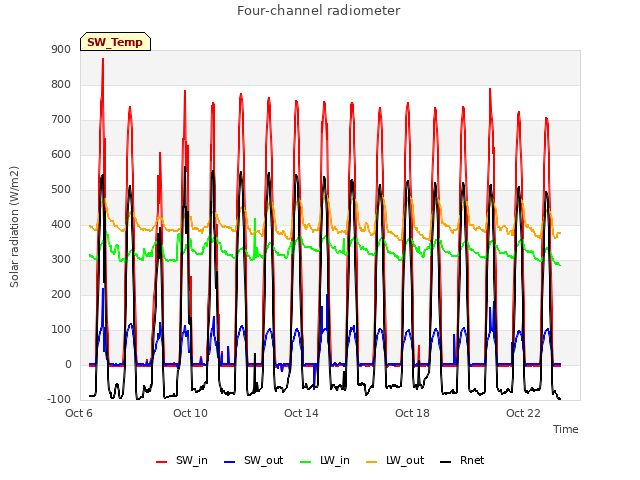Click the SW_Temp annotation label
This screenshot has height=480, width=640.
pos(115,42)
